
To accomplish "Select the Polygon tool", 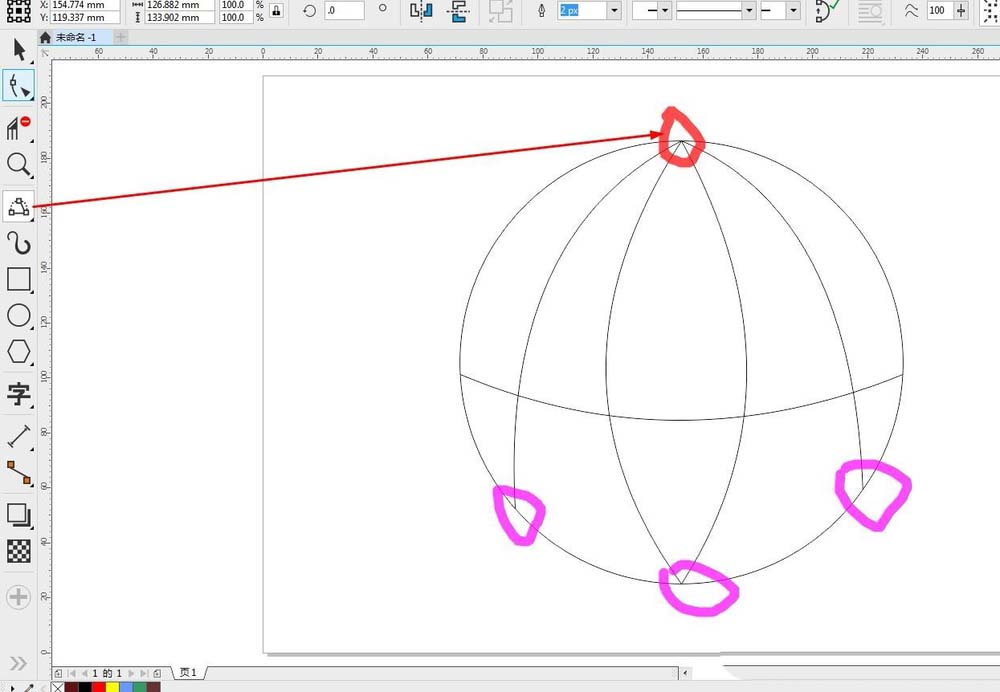I will coord(19,352).
